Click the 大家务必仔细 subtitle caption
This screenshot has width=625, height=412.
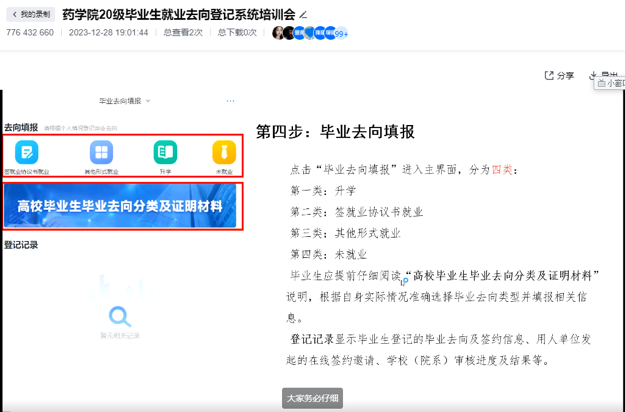pos(312,397)
